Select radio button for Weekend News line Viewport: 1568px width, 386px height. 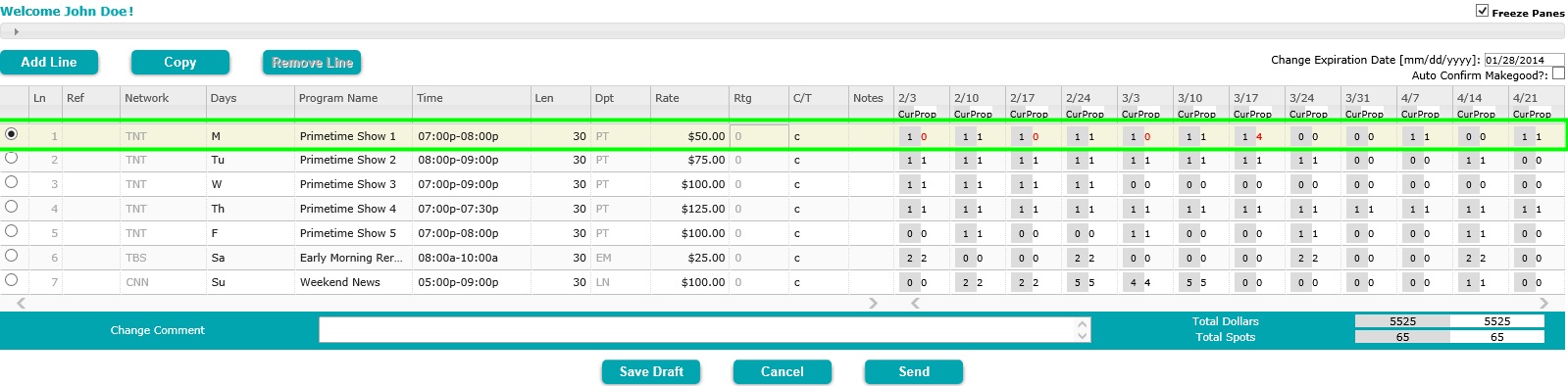click(12, 280)
